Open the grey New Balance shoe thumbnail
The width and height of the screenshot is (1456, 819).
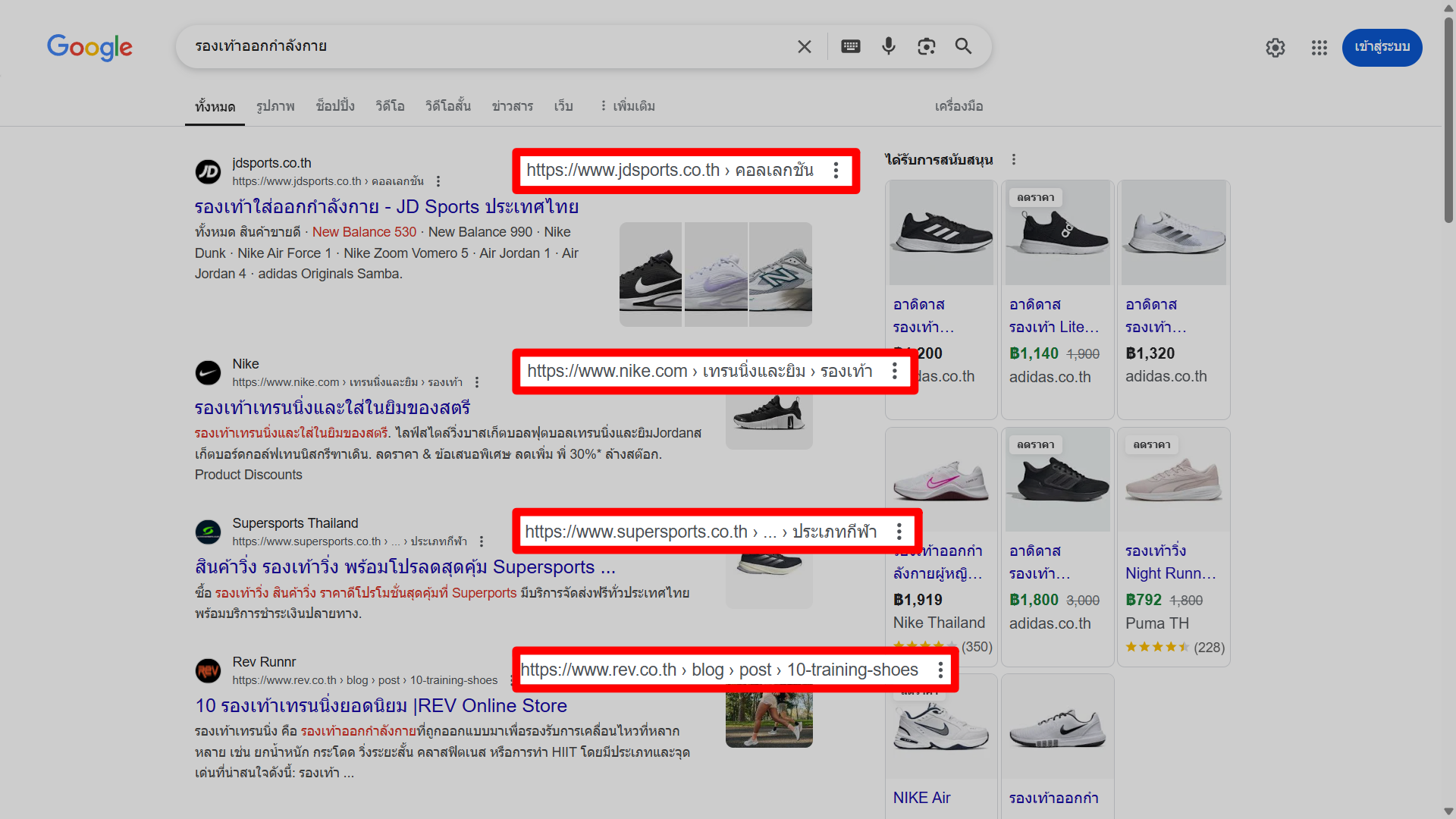pyautogui.click(x=780, y=275)
